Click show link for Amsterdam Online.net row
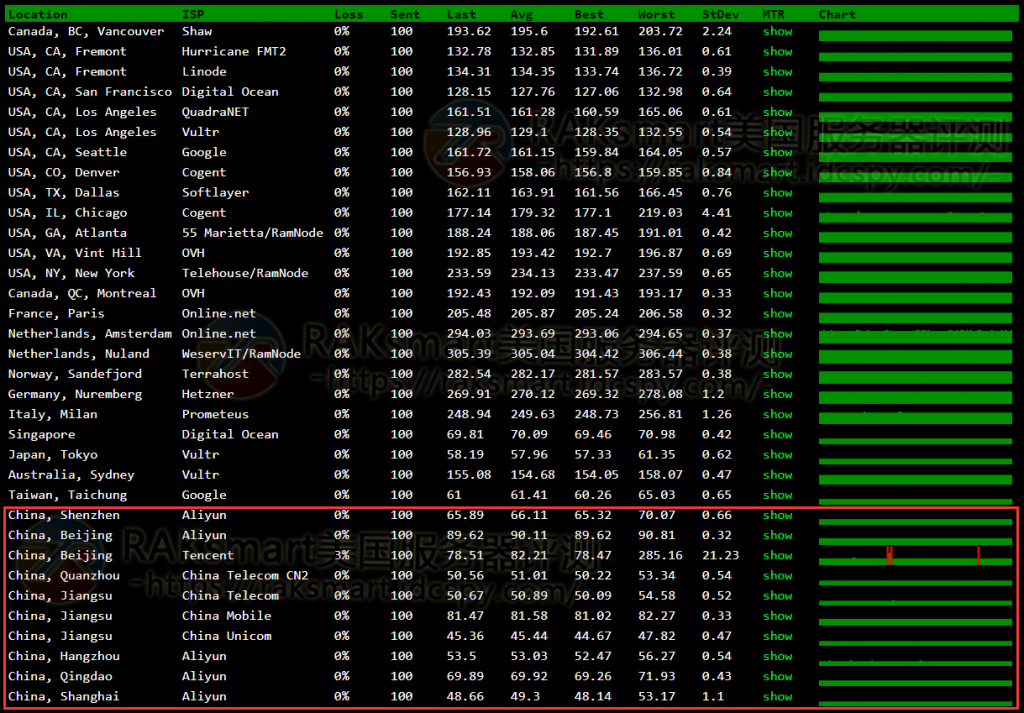Image resolution: width=1024 pixels, height=713 pixels. 777,334
